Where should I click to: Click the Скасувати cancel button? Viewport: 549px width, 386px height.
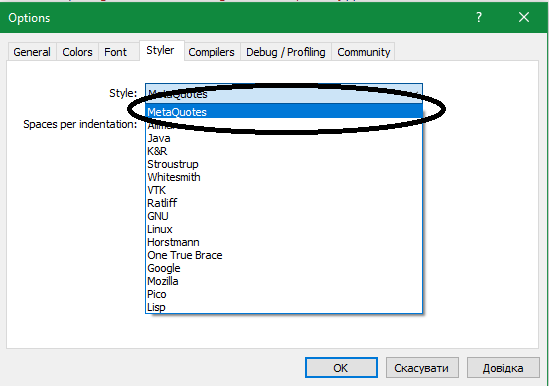pos(422,368)
